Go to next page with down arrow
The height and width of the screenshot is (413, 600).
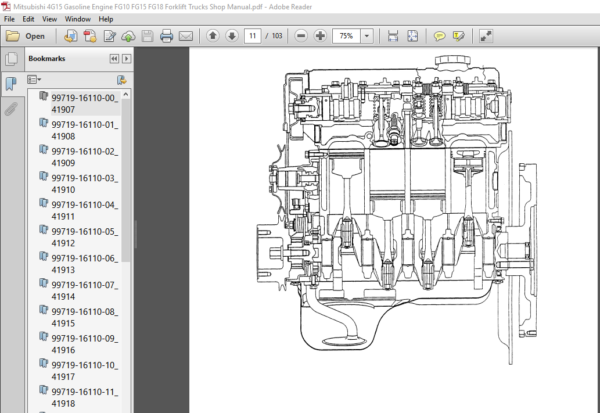[232, 36]
